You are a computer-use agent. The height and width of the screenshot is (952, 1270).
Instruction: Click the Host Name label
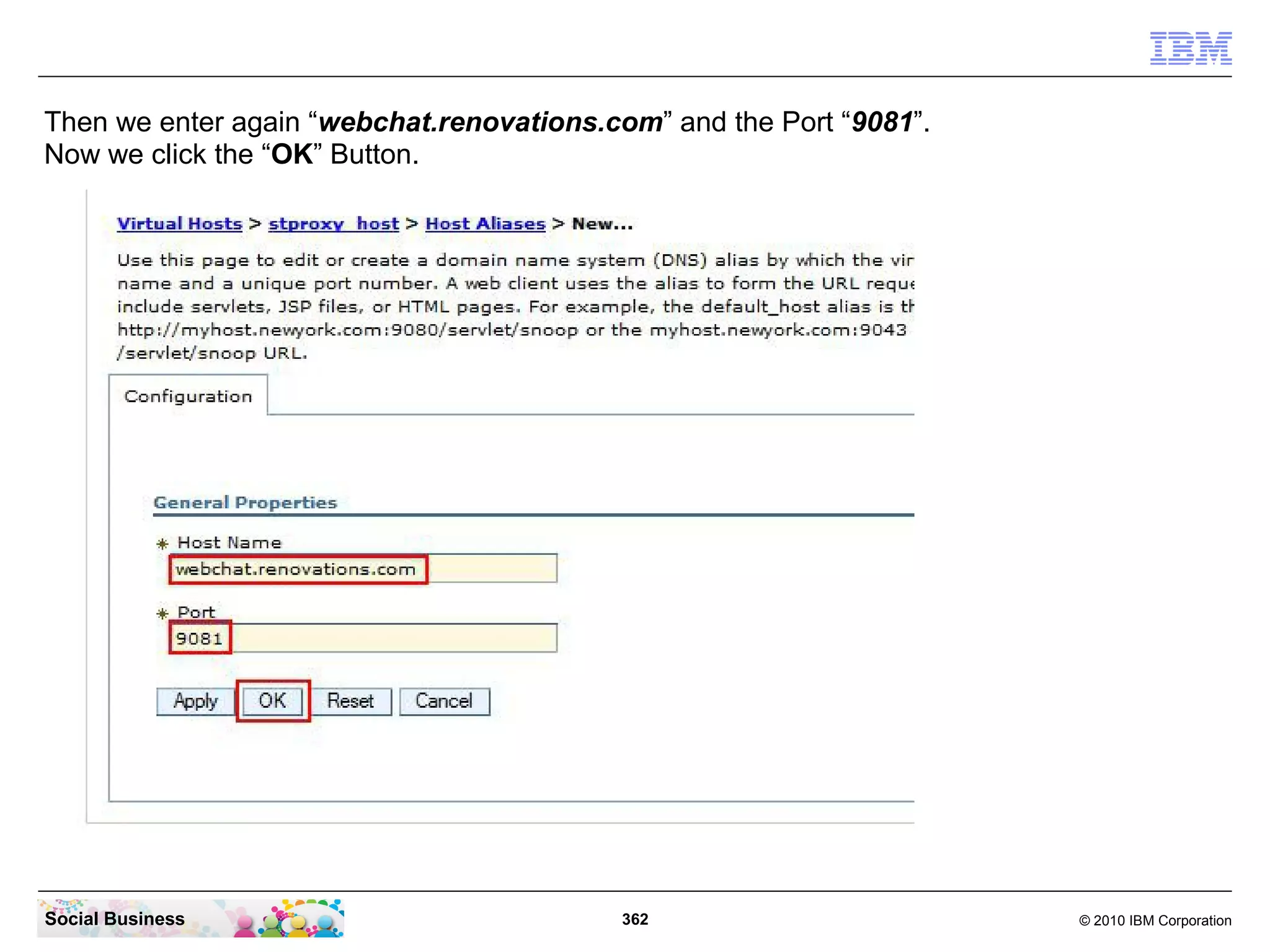click(x=229, y=542)
